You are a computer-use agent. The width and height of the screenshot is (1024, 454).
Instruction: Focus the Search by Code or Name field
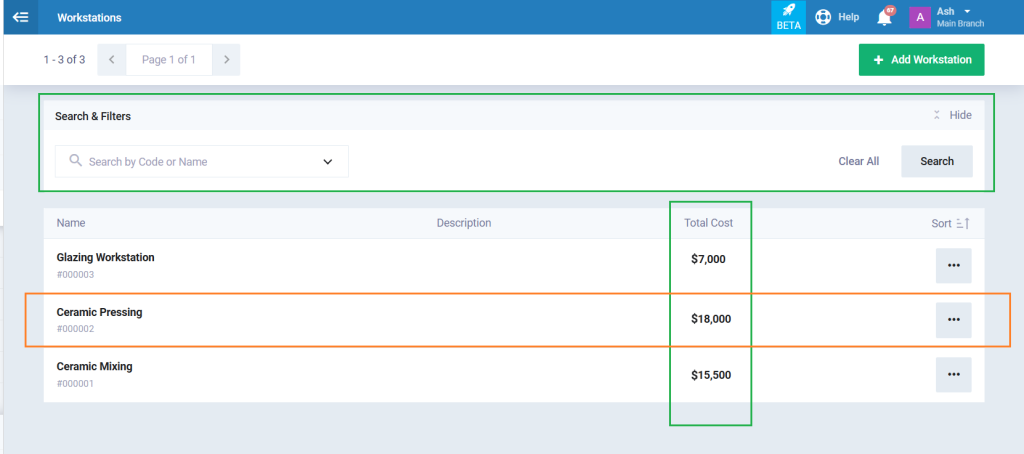[202, 161]
